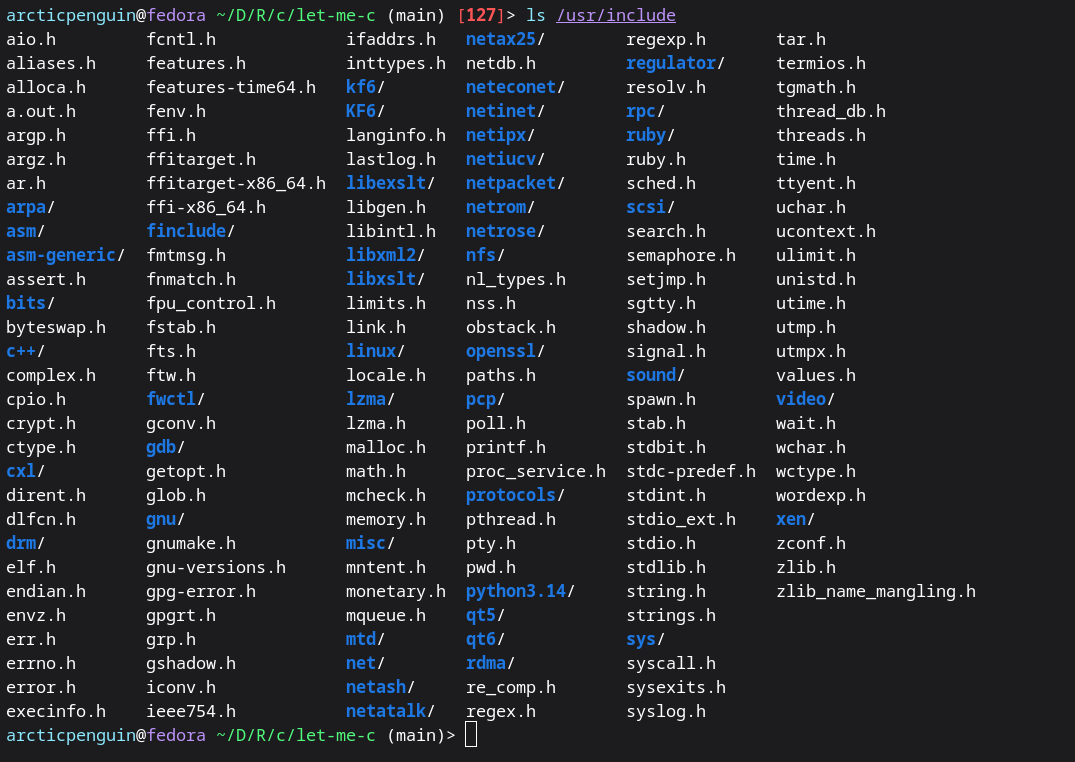This screenshot has width=1075, height=762.
Task: Select the lzma.h file name
Action: pos(376,423)
